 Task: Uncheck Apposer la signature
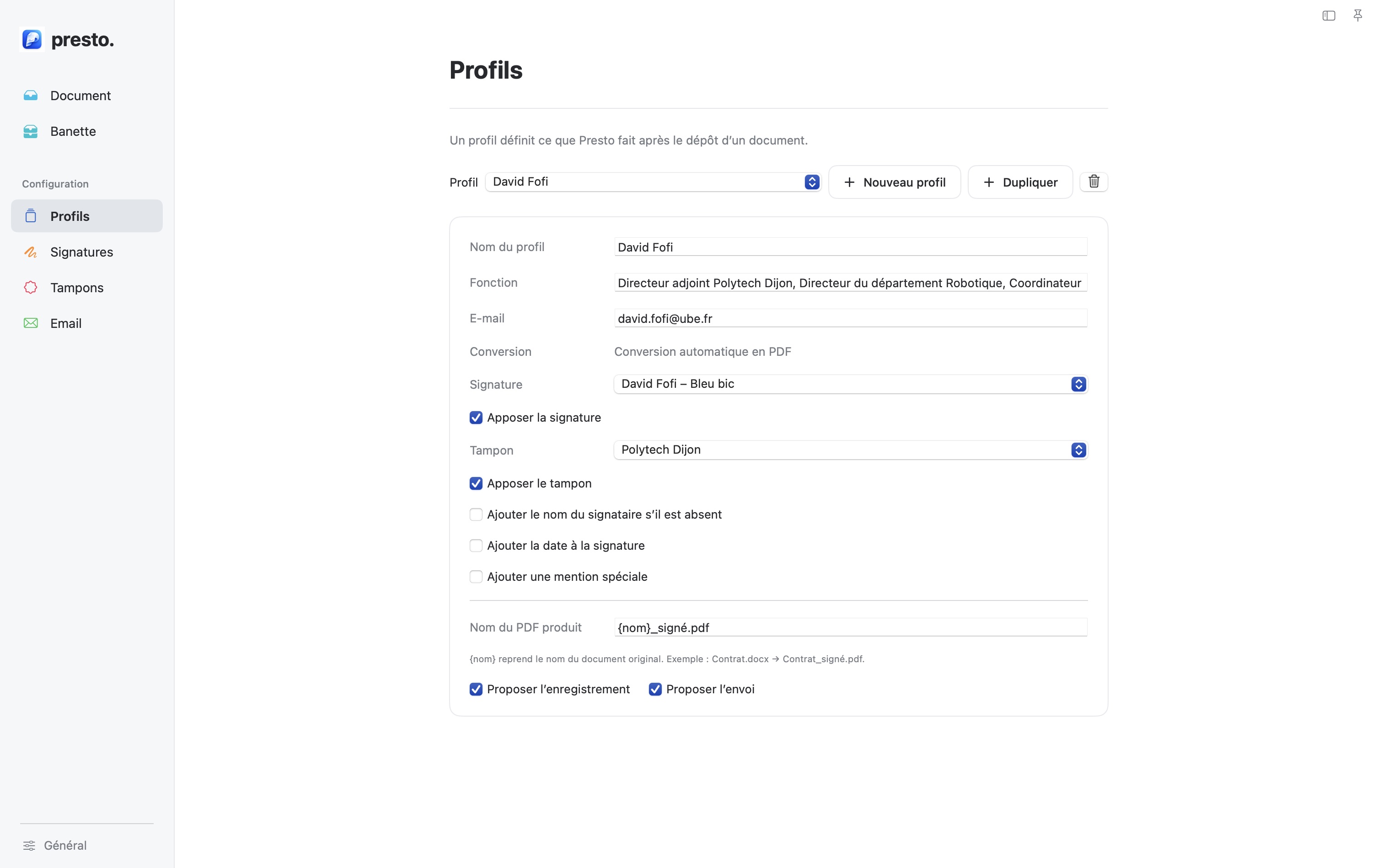[x=476, y=418]
